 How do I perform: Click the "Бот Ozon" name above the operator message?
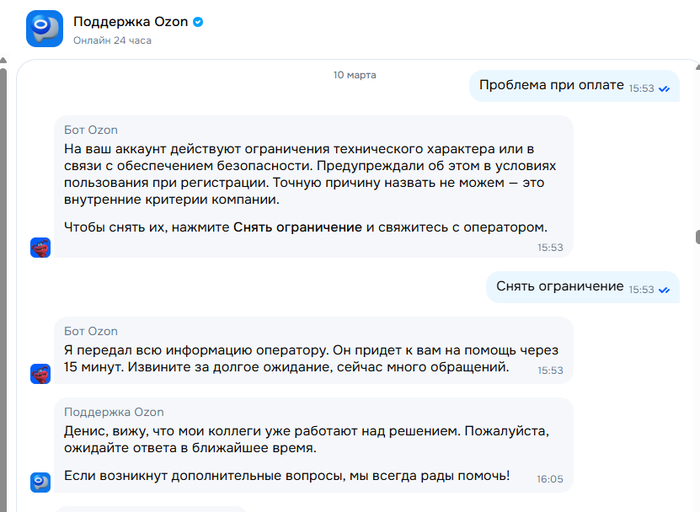click(x=91, y=331)
